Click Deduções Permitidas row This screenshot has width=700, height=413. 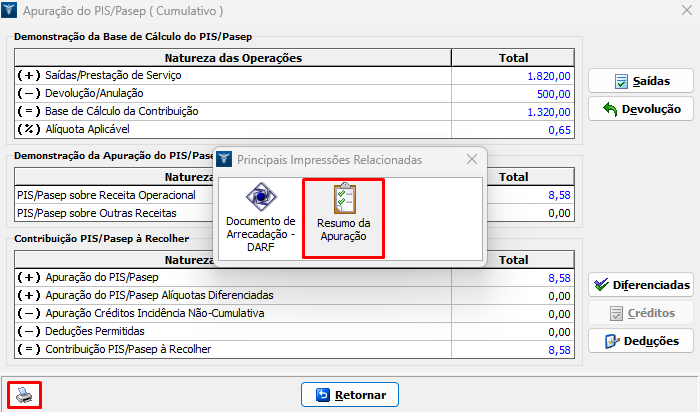click(x=232, y=331)
